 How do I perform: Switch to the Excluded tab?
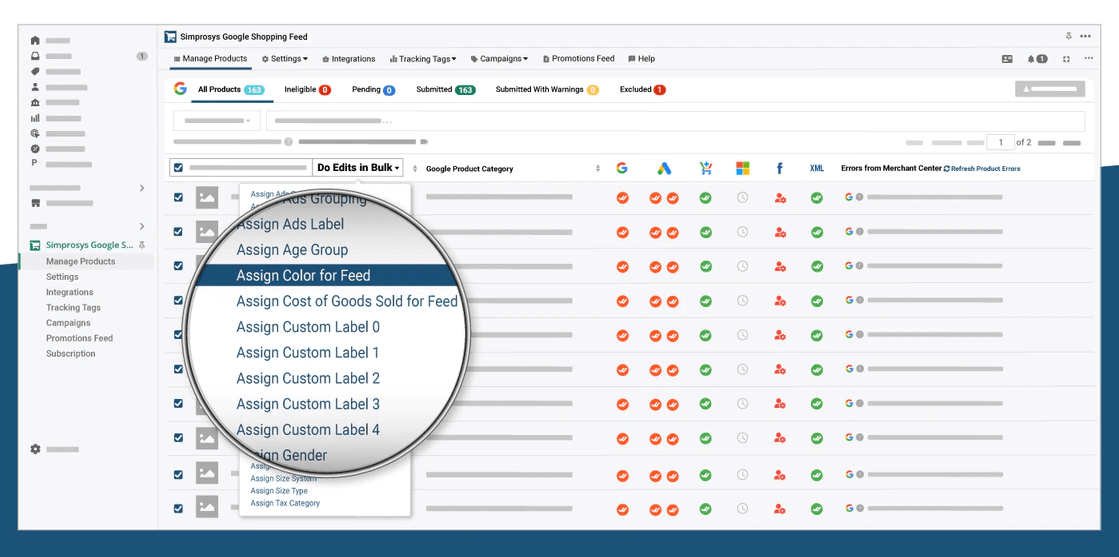click(642, 90)
